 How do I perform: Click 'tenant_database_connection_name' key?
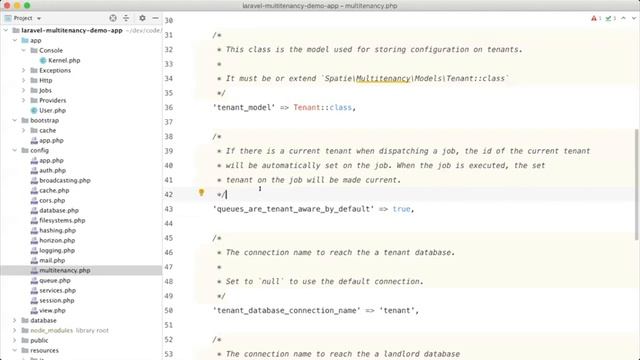pyautogui.click(x=287, y=310)
